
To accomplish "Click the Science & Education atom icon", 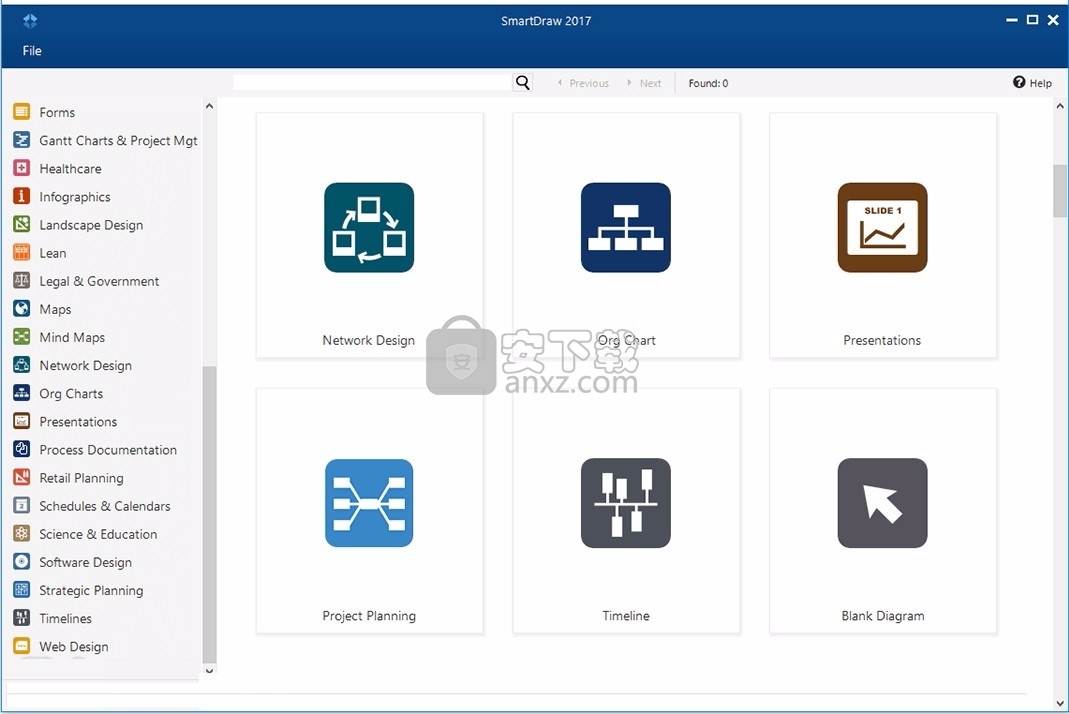I will [22, 534].
